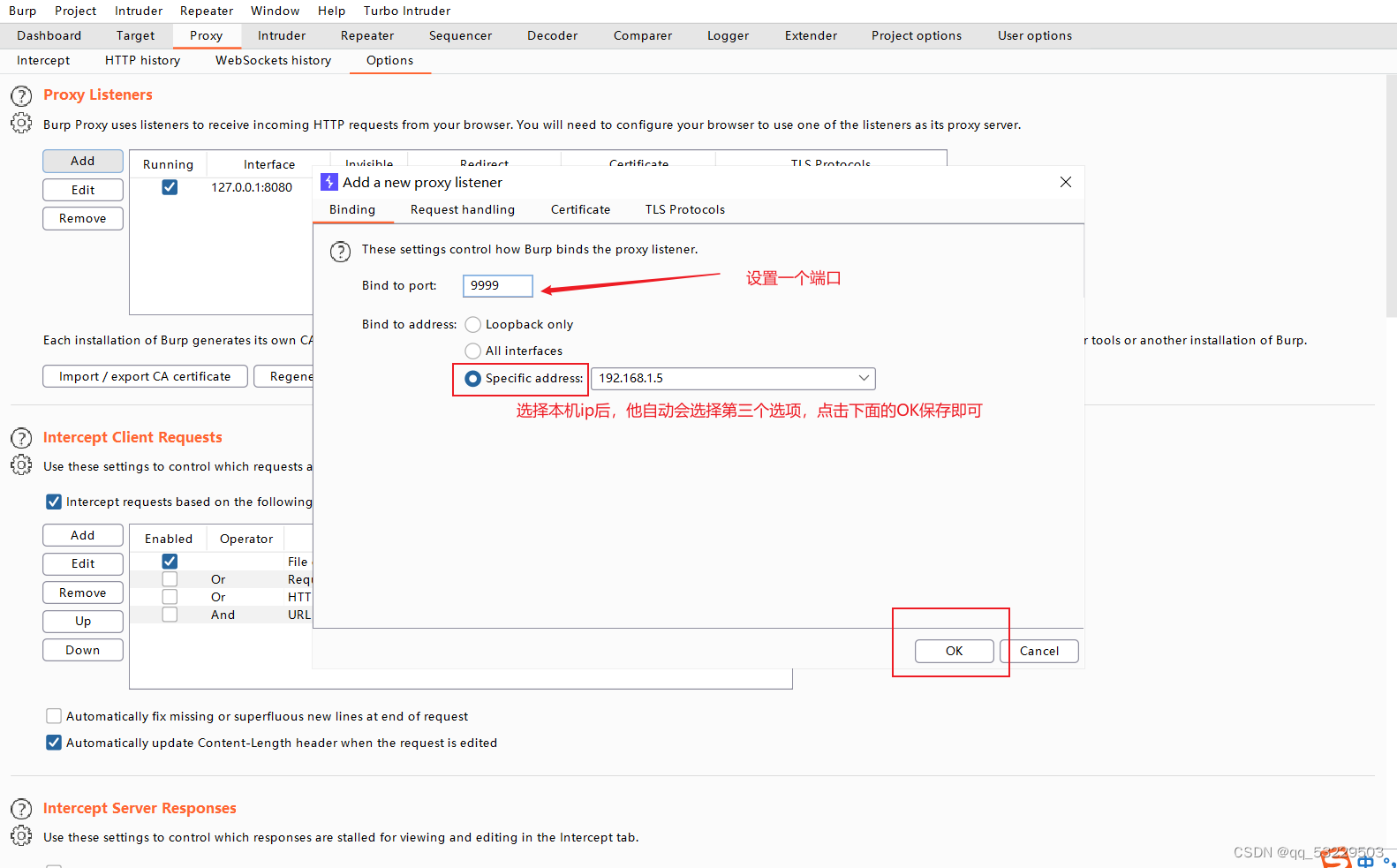
Task: Click OK to save the proxy listener
Action: coord(954,651)
